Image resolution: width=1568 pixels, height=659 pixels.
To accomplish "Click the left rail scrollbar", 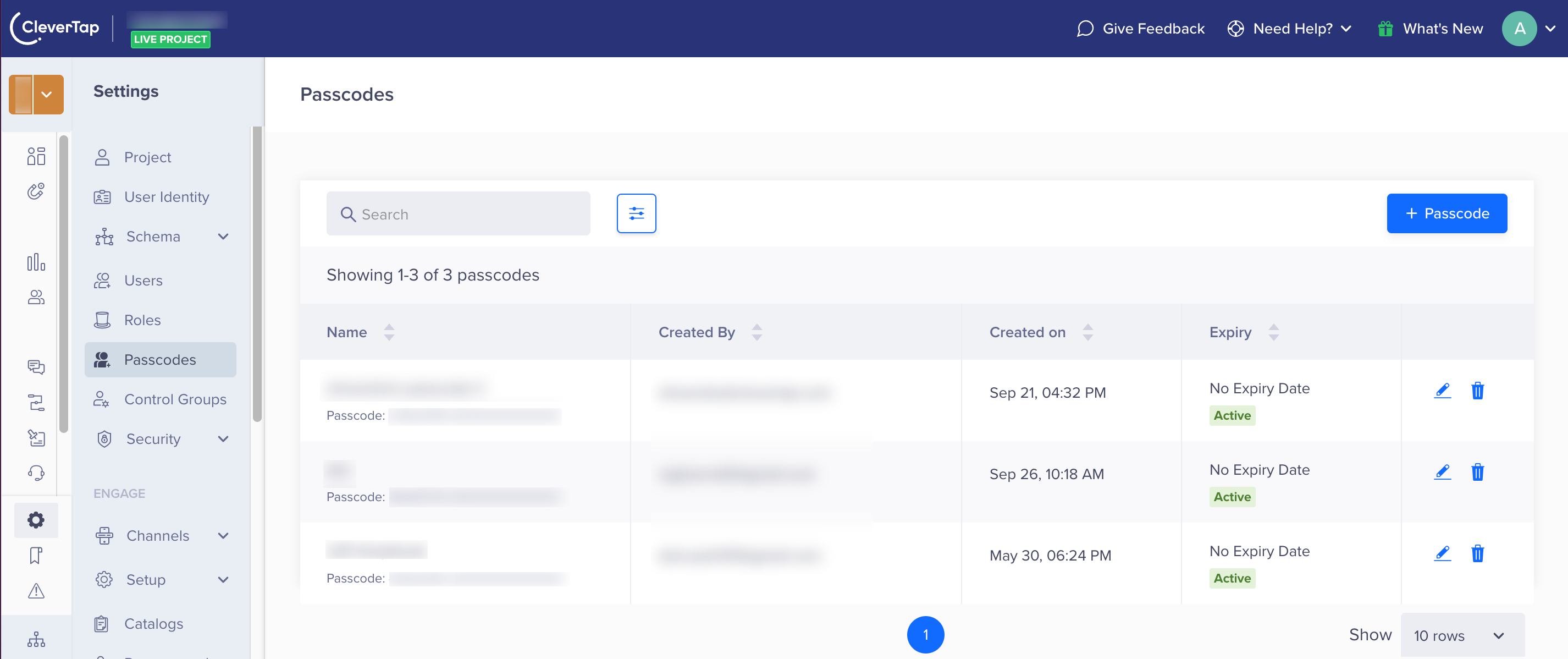I will coord(63,283).
